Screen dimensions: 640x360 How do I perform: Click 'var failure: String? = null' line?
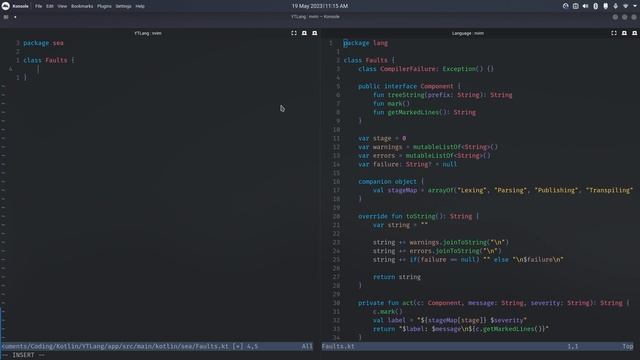click(408, 164)
